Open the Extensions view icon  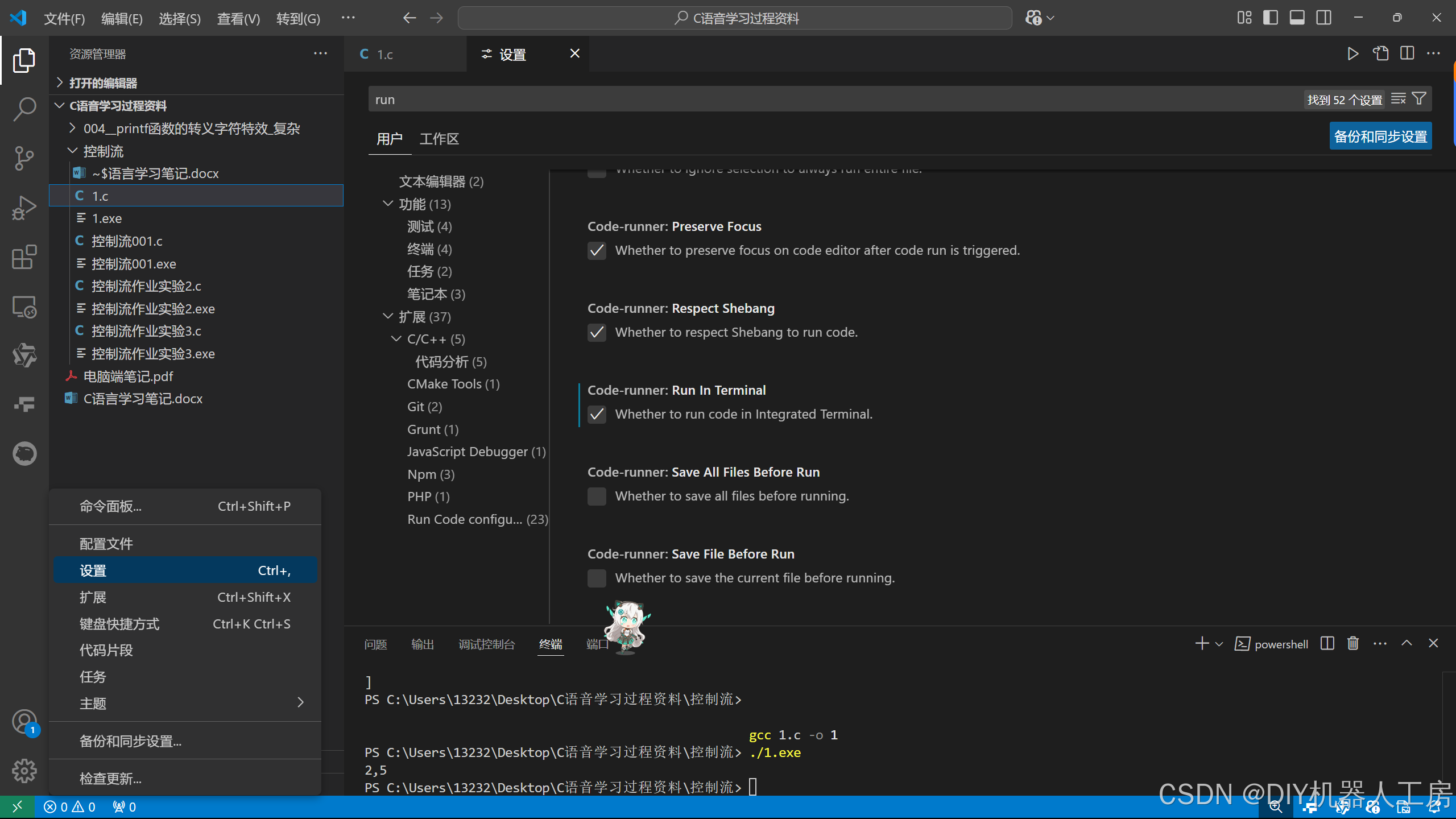click(x=24, y=257)
